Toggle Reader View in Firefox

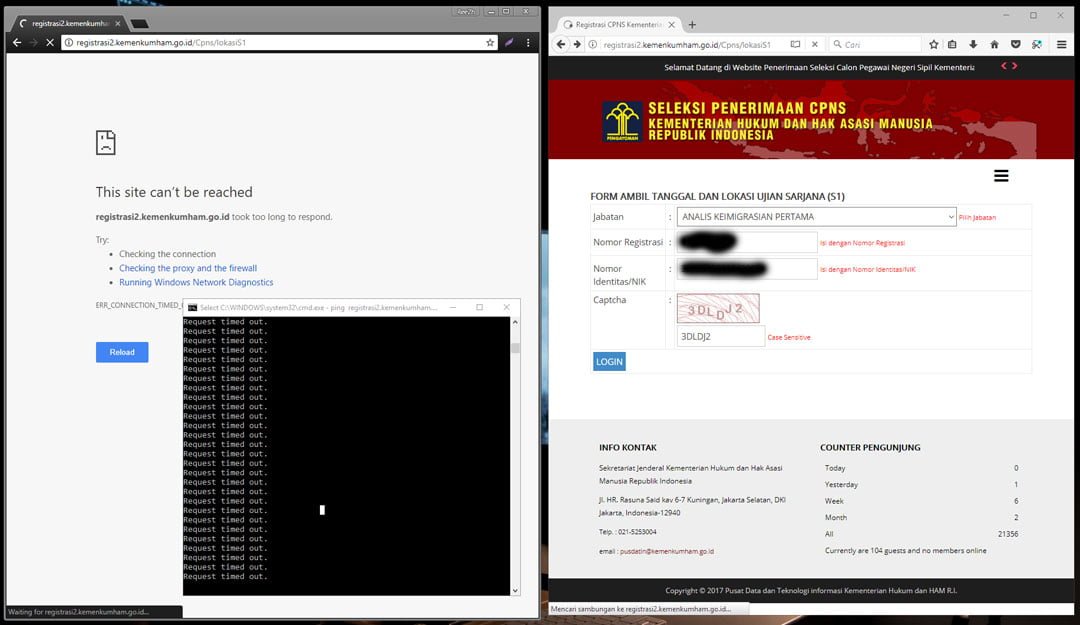[795, 44]
